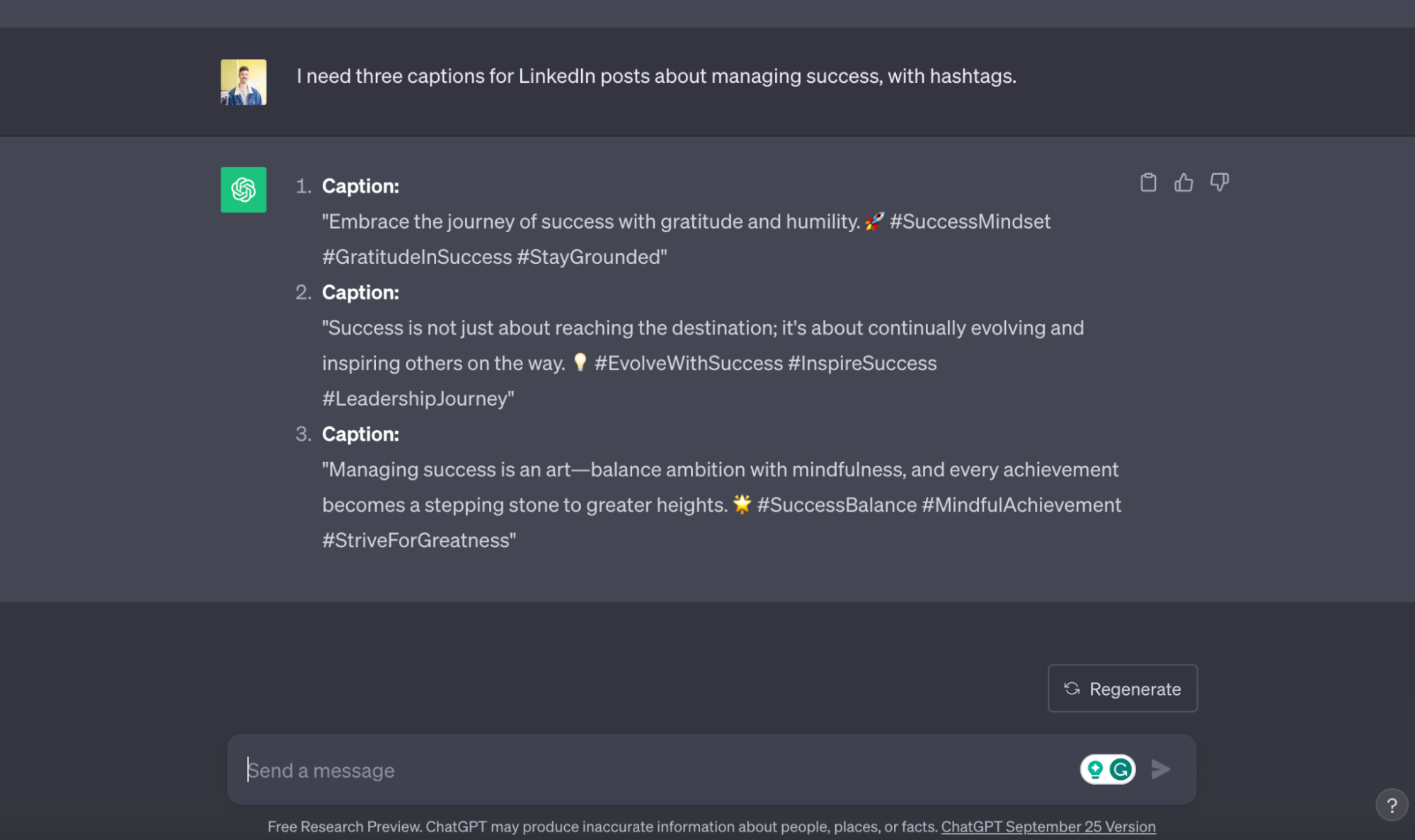The height and width of the screenshot is (840, 1415).
Task: Give the response a thumbs up
Action: [x=1184, y=183]
